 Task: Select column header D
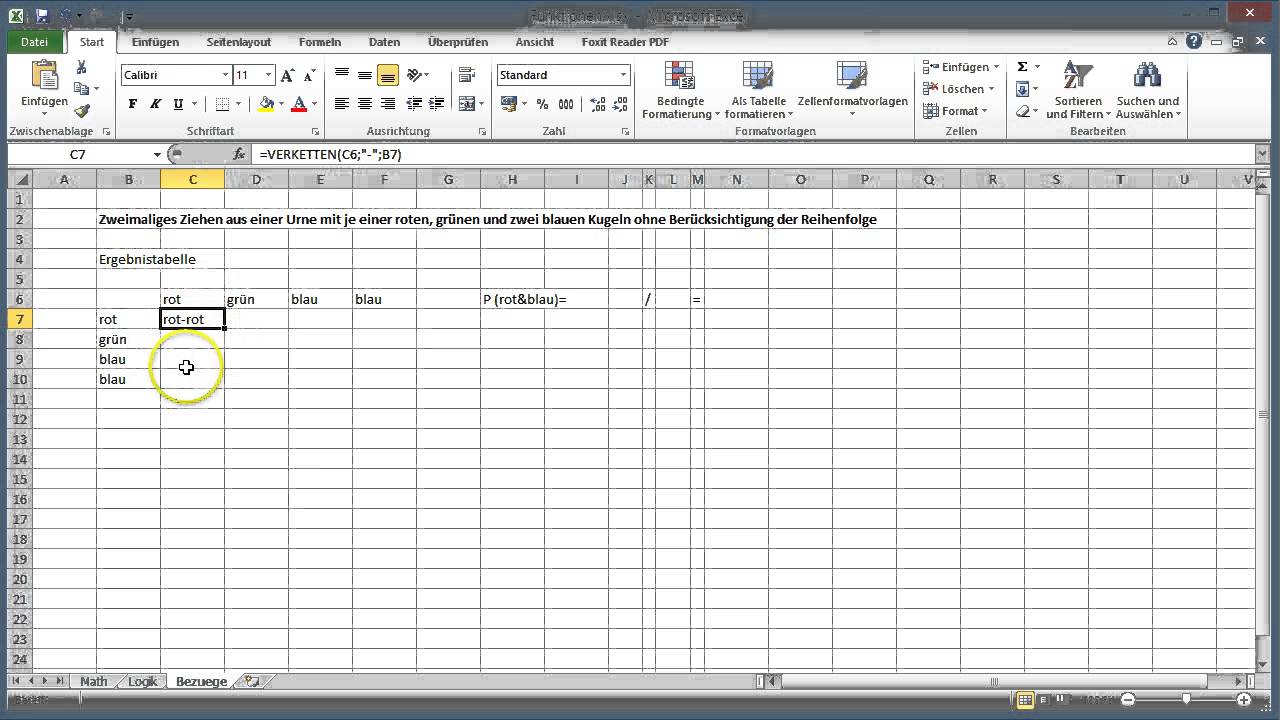tap(256, 179)
